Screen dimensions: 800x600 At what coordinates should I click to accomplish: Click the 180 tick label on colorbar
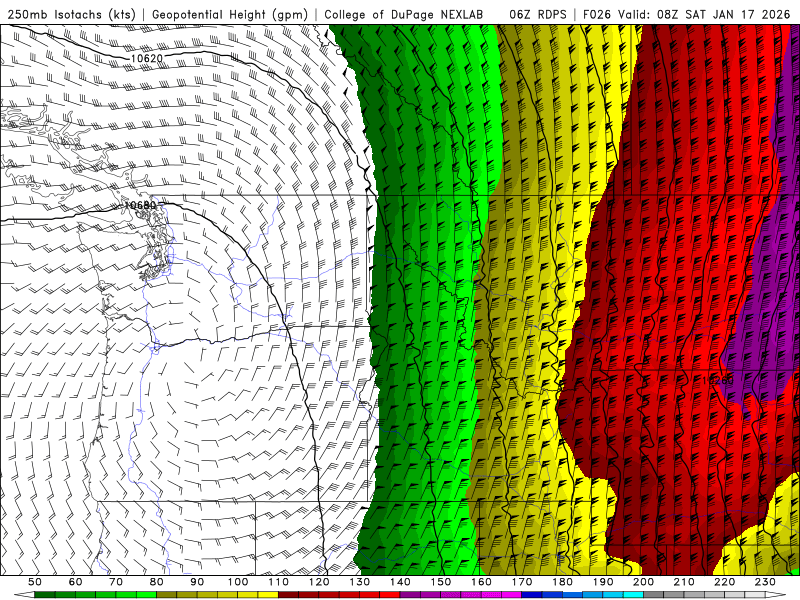(x=562, y=582)
